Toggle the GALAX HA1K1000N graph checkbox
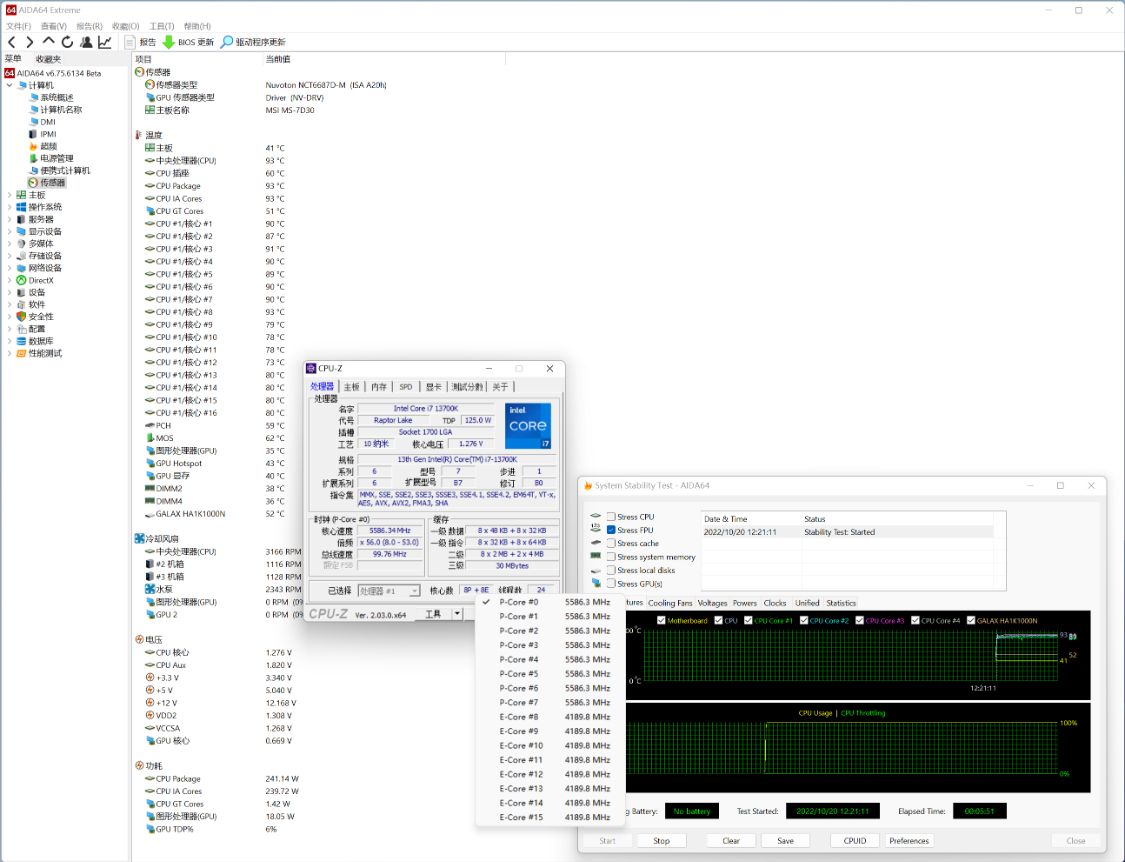1125x862 pixels. tap(969, 621)
